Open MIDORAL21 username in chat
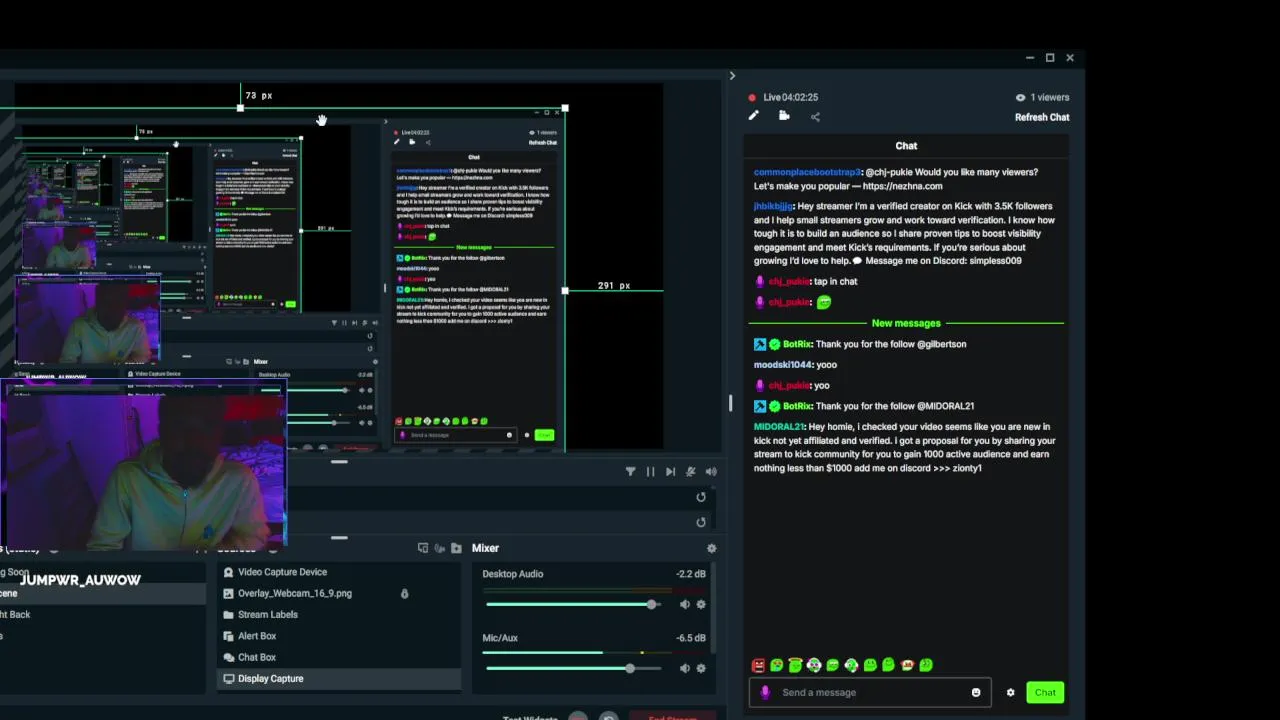The height and width of the screenshot is (720, 1280). [778, 427]
